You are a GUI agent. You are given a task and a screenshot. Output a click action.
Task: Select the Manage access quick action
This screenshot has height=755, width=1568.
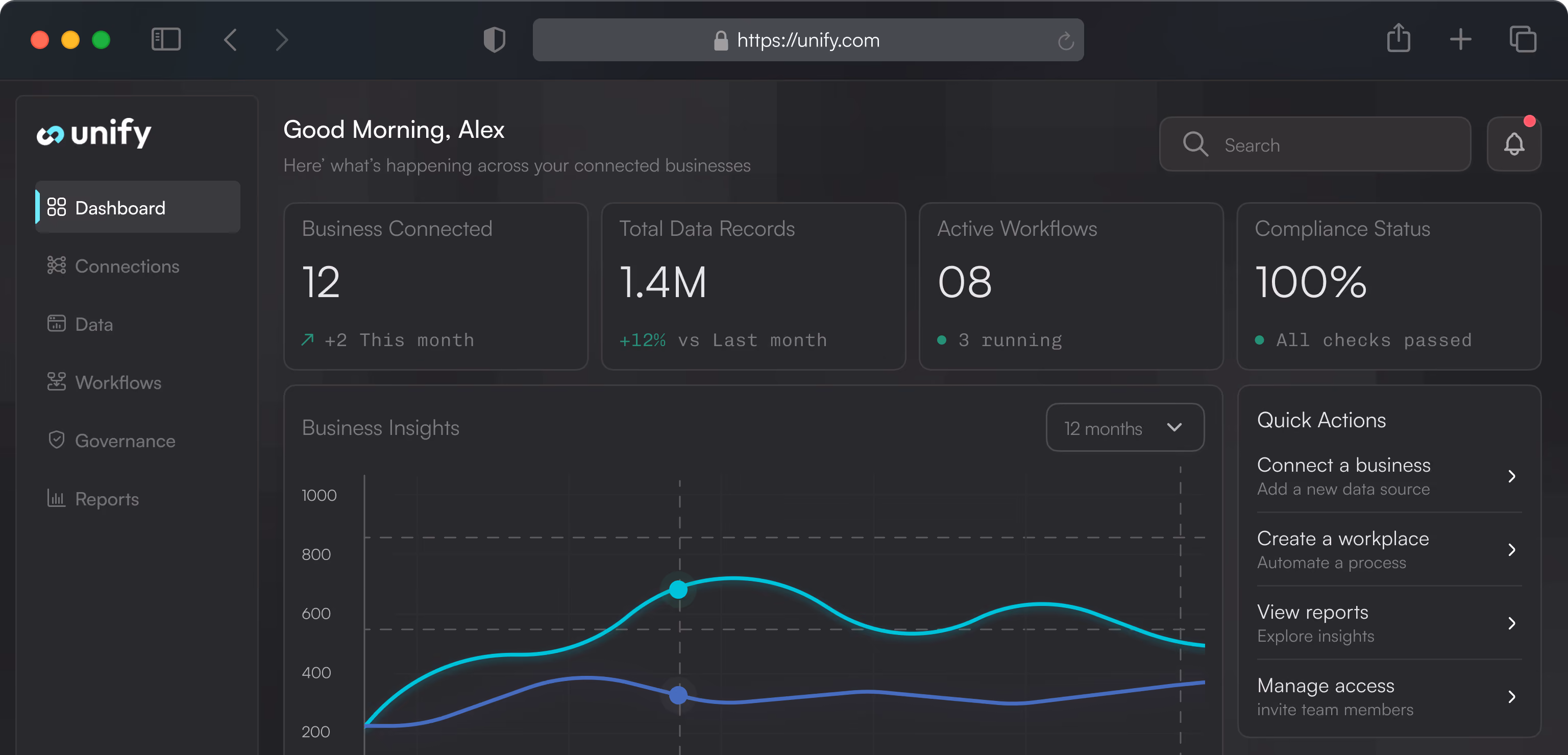[1389, 696]
